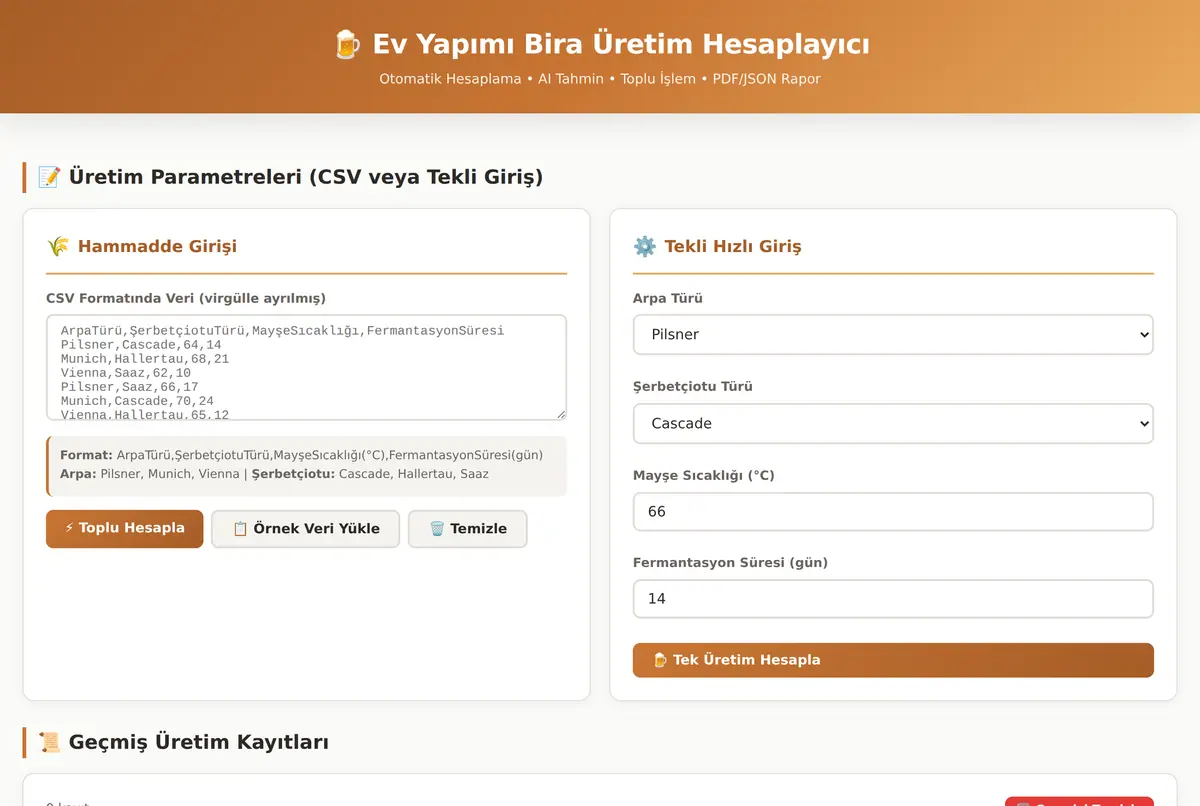Image resolution: width=1200 pixels, height=806 pixels.
Task: Clear the CSV input with Temizle
Action: (467, 528)
